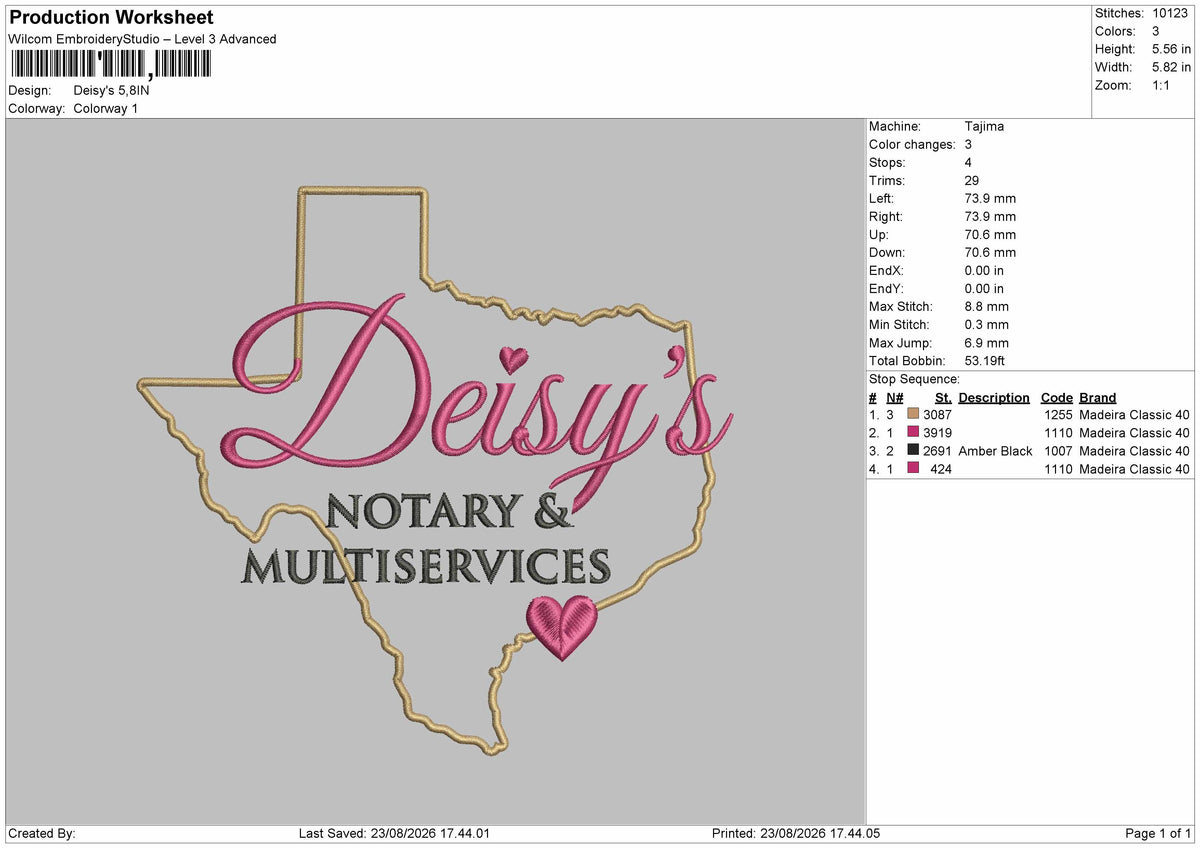Click the 'Created By:' footer label
This screenshot has height=848, width=1200.
(x=42, y=833)
